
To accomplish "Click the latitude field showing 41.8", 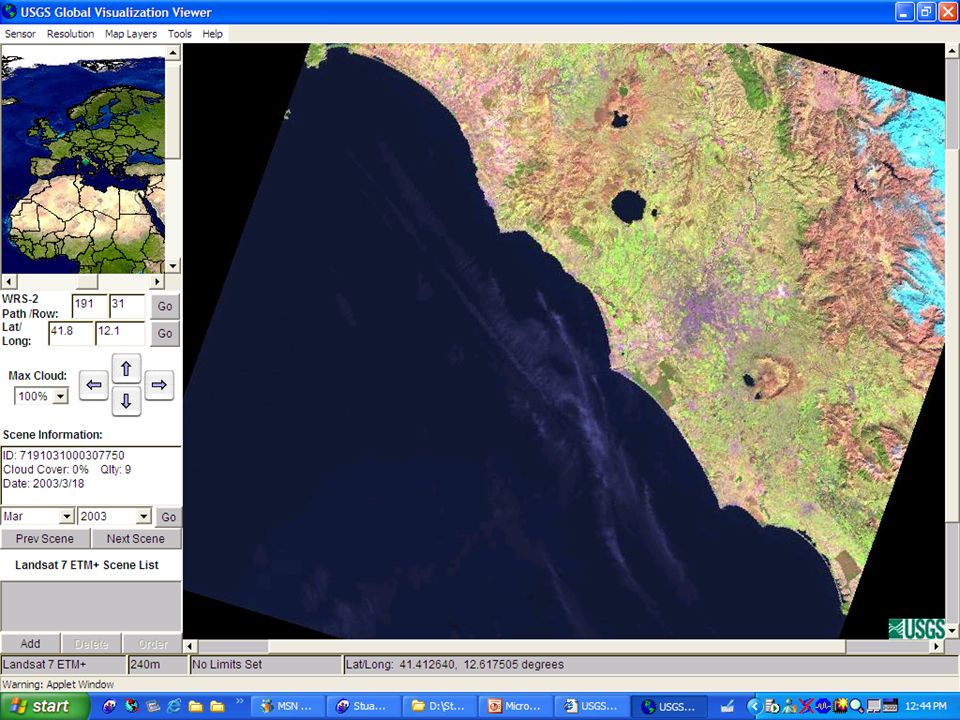I will tap(71, 333).
